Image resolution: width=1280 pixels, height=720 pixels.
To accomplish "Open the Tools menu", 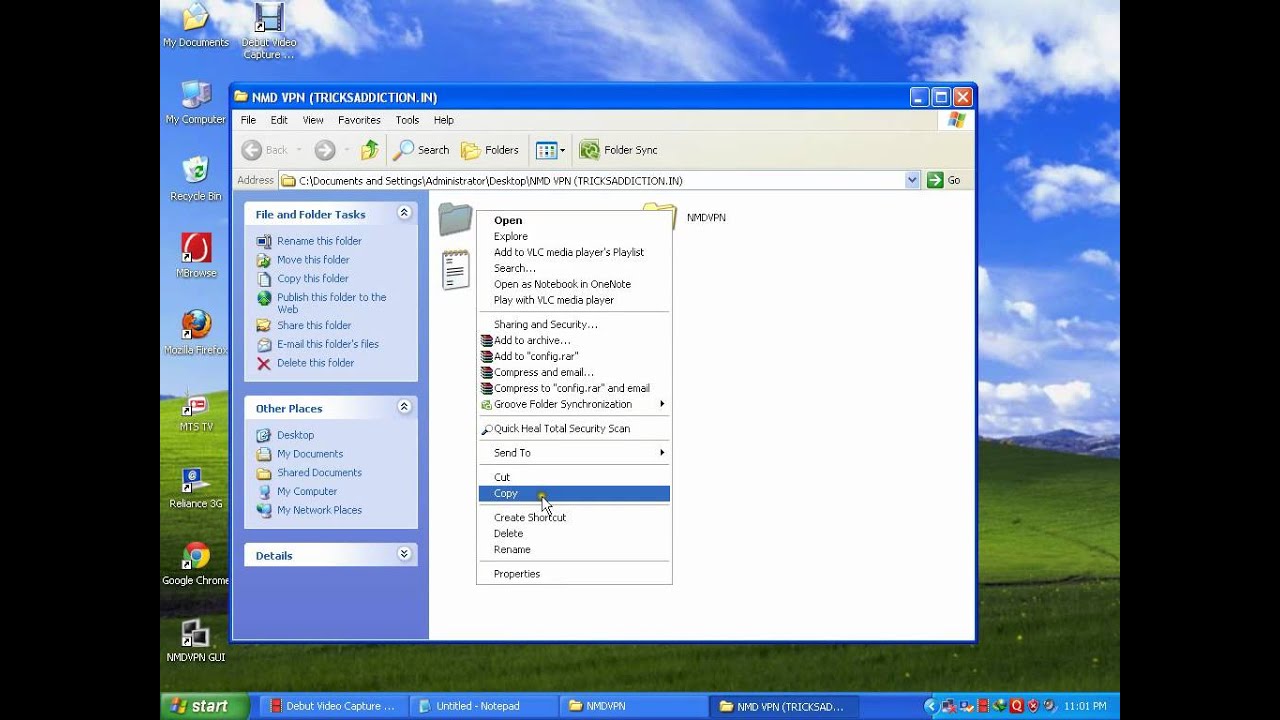I will pyautogui.click(x=407, y=120).
